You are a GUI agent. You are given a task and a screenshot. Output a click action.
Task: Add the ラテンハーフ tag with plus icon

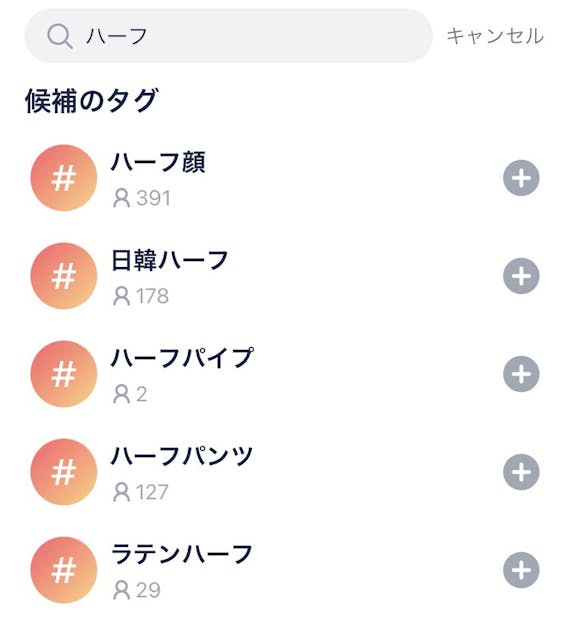pyautogui.click(x=521, y=570)
